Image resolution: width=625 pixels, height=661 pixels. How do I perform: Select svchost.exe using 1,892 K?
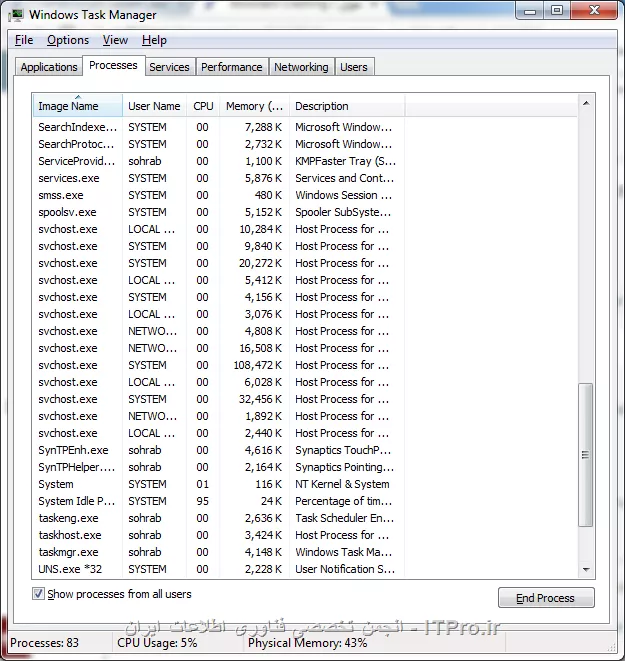pos(219,416)
